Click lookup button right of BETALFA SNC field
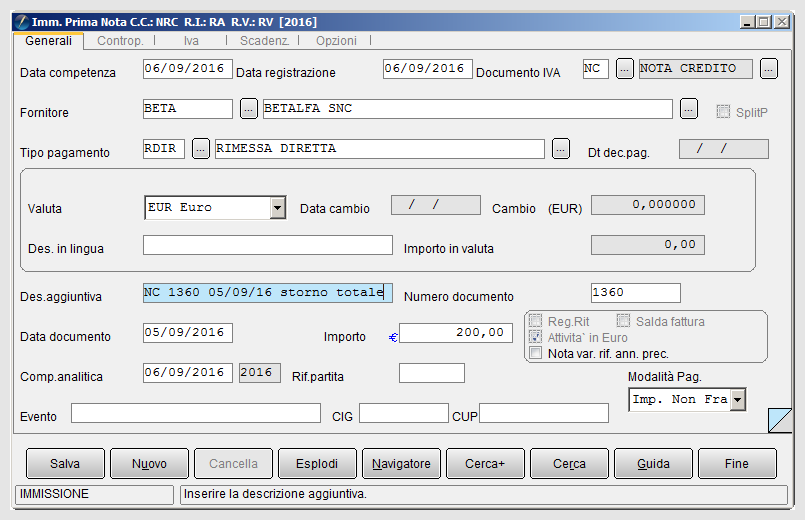The width and height of the screenshot is (805, 520). (689, 108)
